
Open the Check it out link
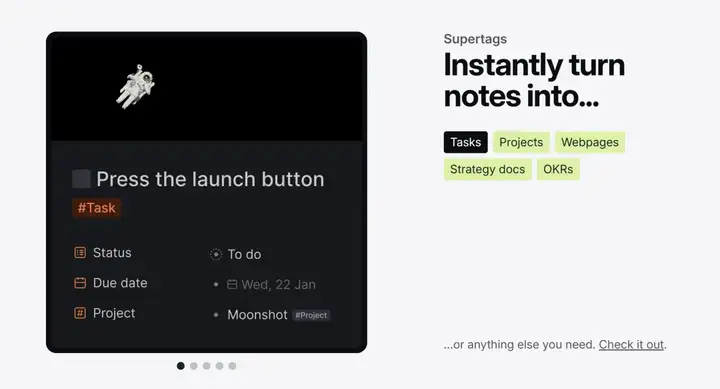coord(631,344)
